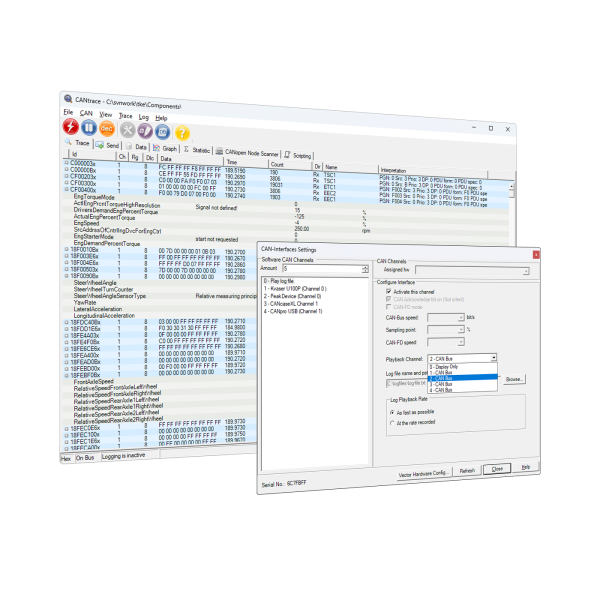Expand the CF00400x message row
This screenshot has width=600, height=600.
[67, 190]
